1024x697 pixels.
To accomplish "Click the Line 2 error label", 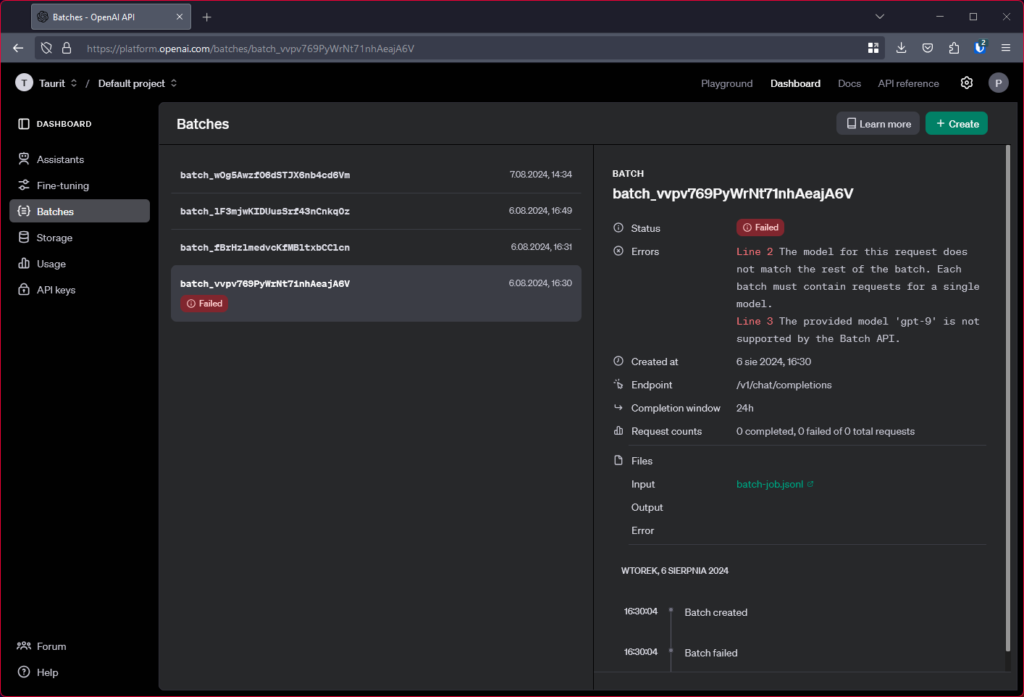I will click(754, 251).
